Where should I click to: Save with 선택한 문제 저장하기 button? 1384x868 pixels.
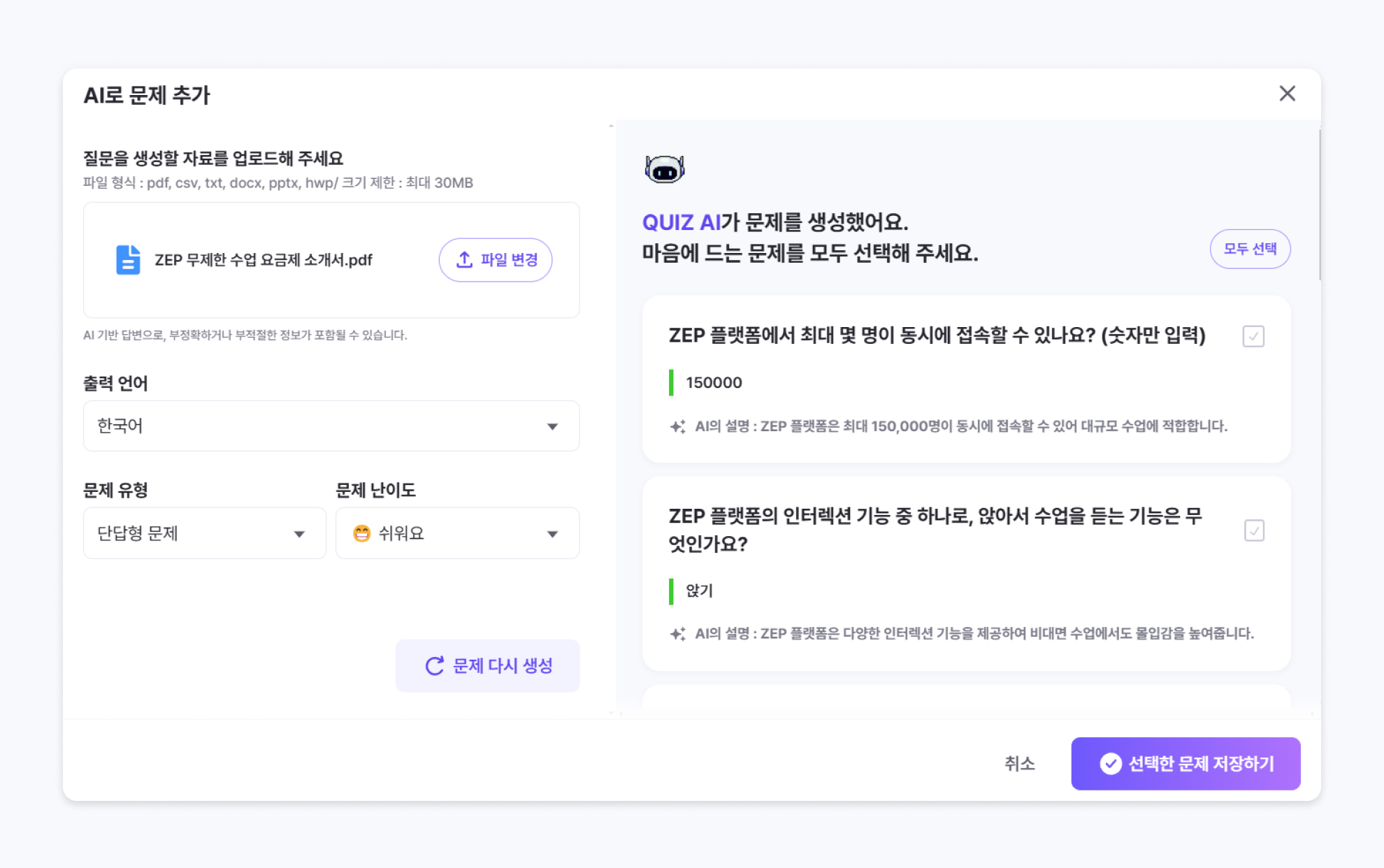1185,764
